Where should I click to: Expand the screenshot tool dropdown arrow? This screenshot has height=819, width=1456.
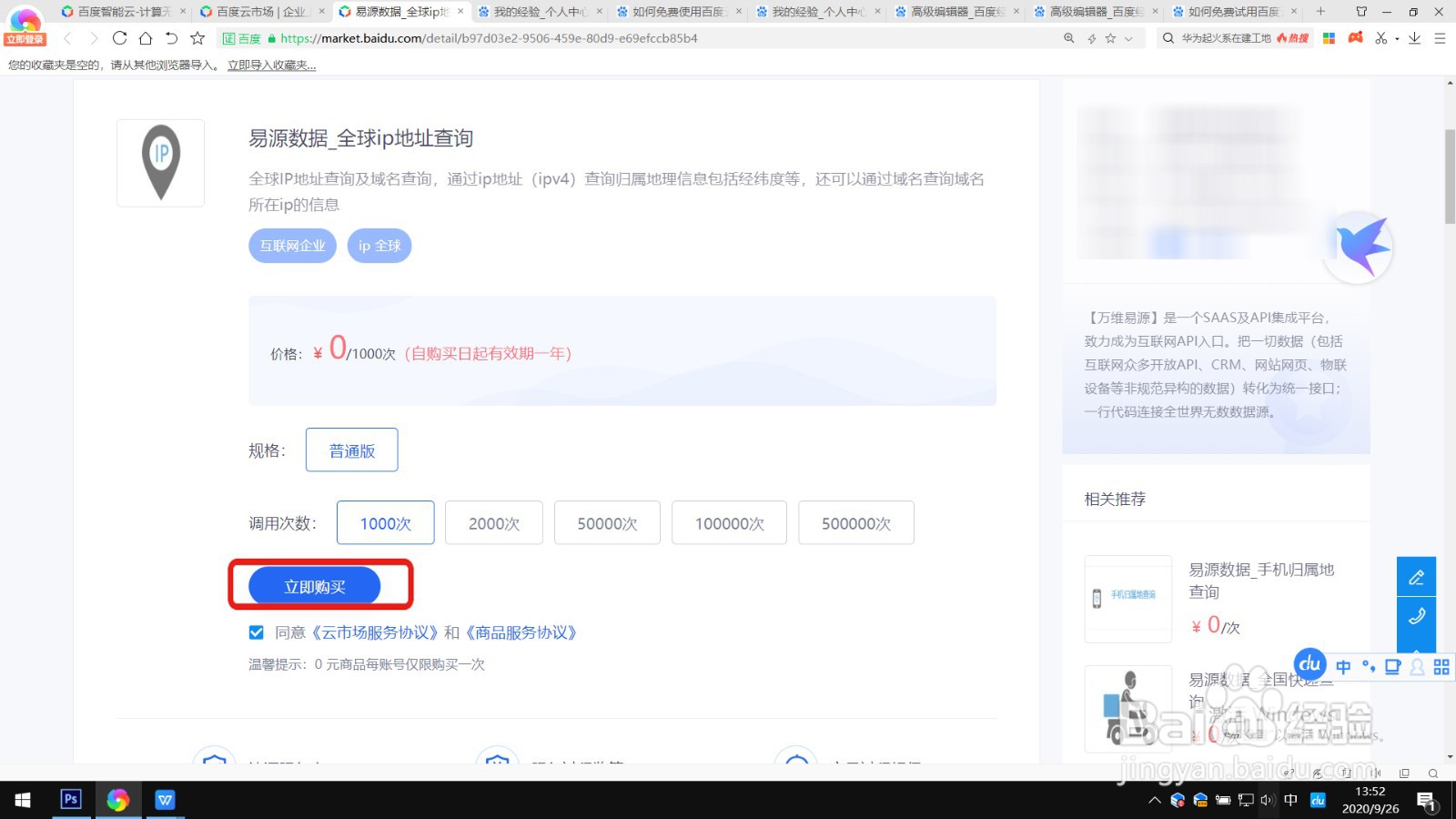click(x=1397, y=39)
